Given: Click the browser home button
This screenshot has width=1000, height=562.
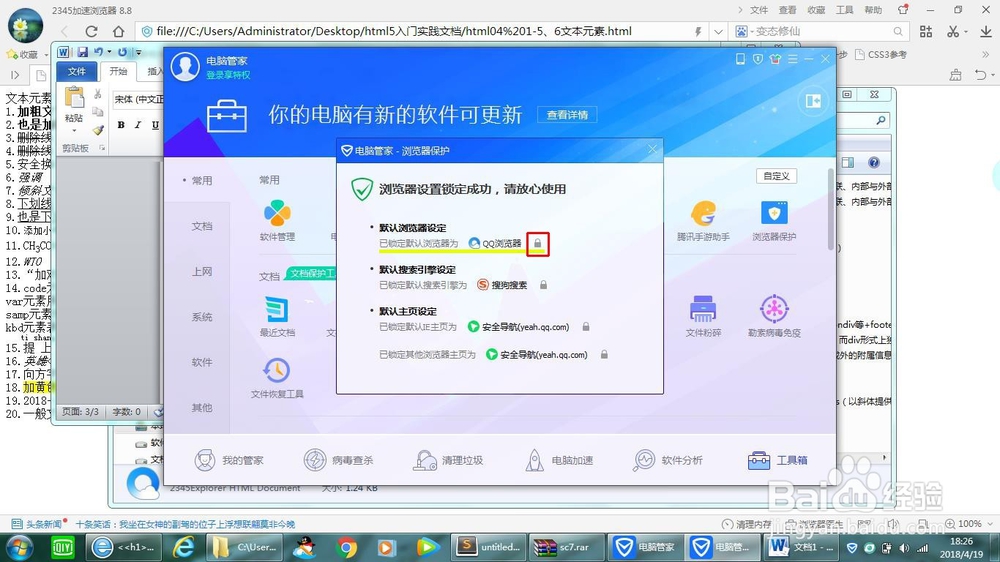Looking at the screenshot, I should point(119,31).
